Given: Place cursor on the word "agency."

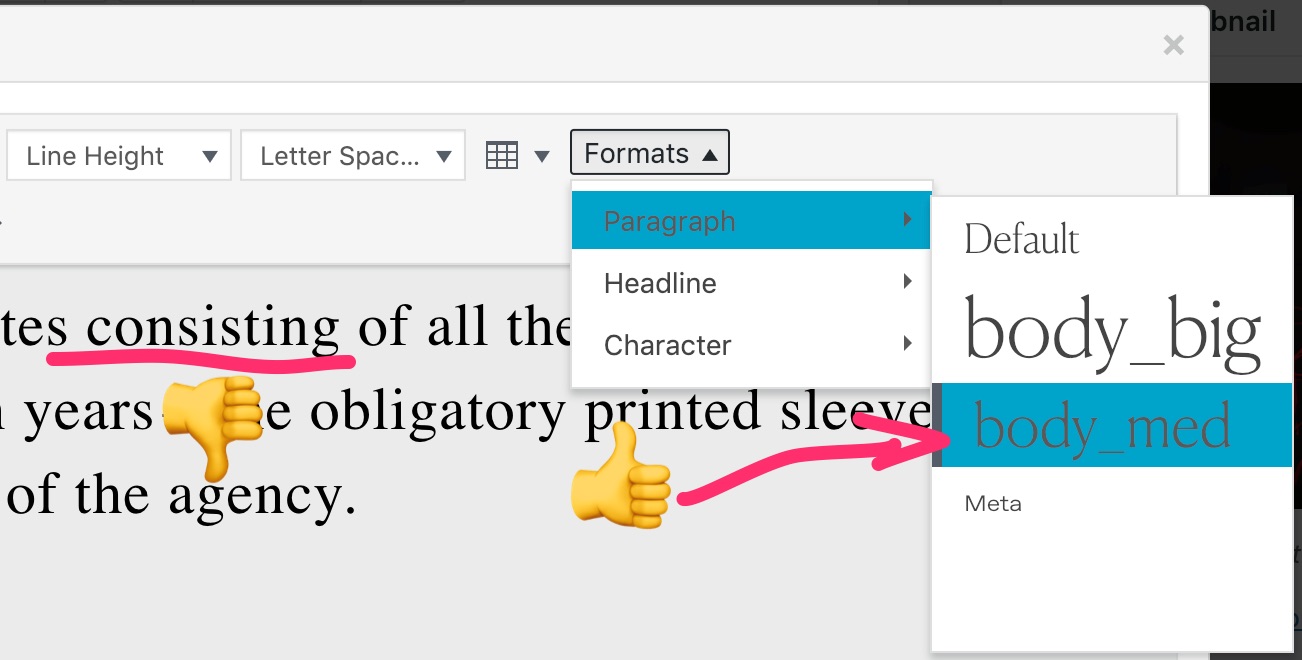Looking at the screenshot, I should click(262, 495).
